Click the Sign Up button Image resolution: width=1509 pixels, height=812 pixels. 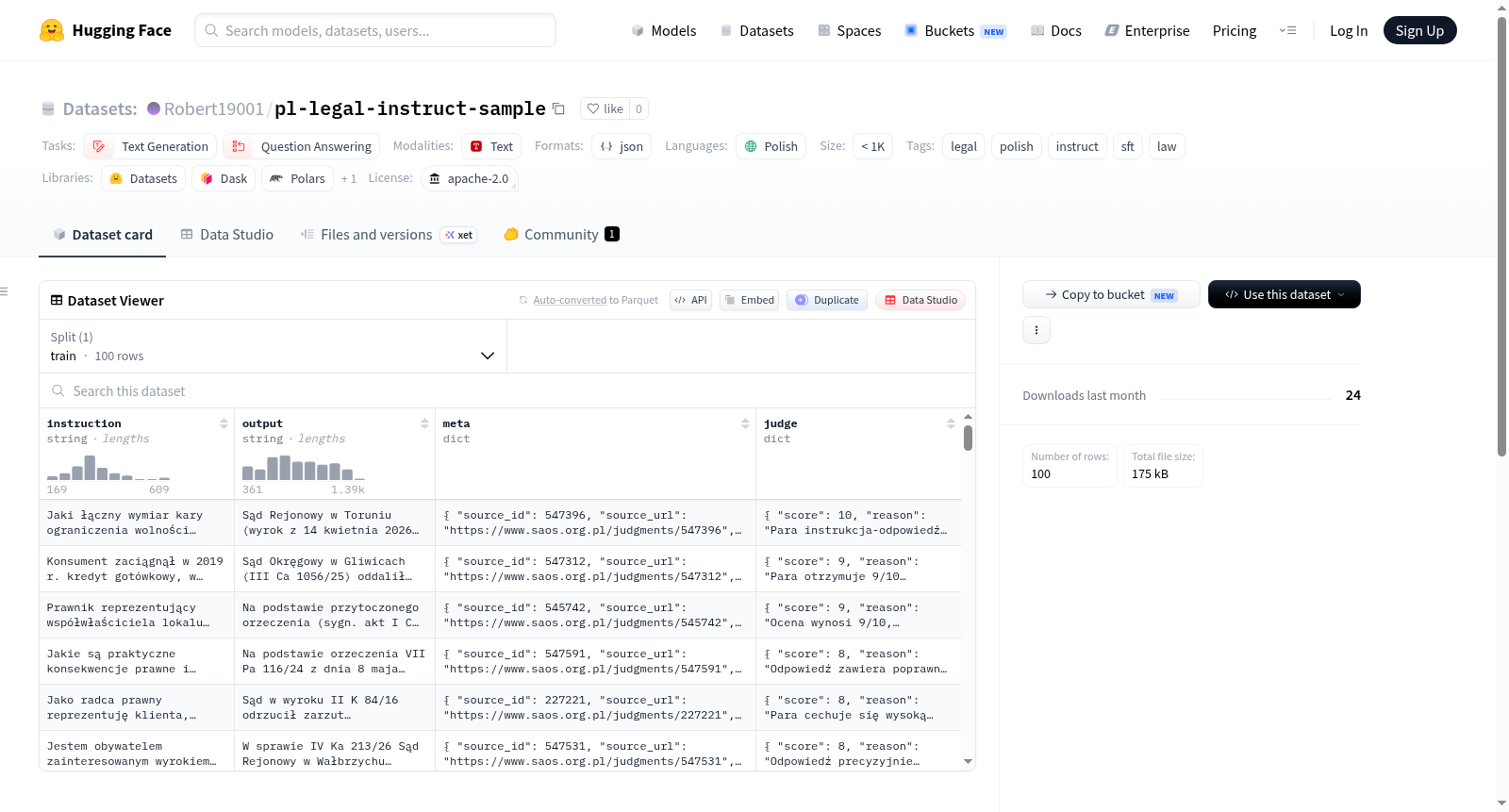(x=1419, y=30)
